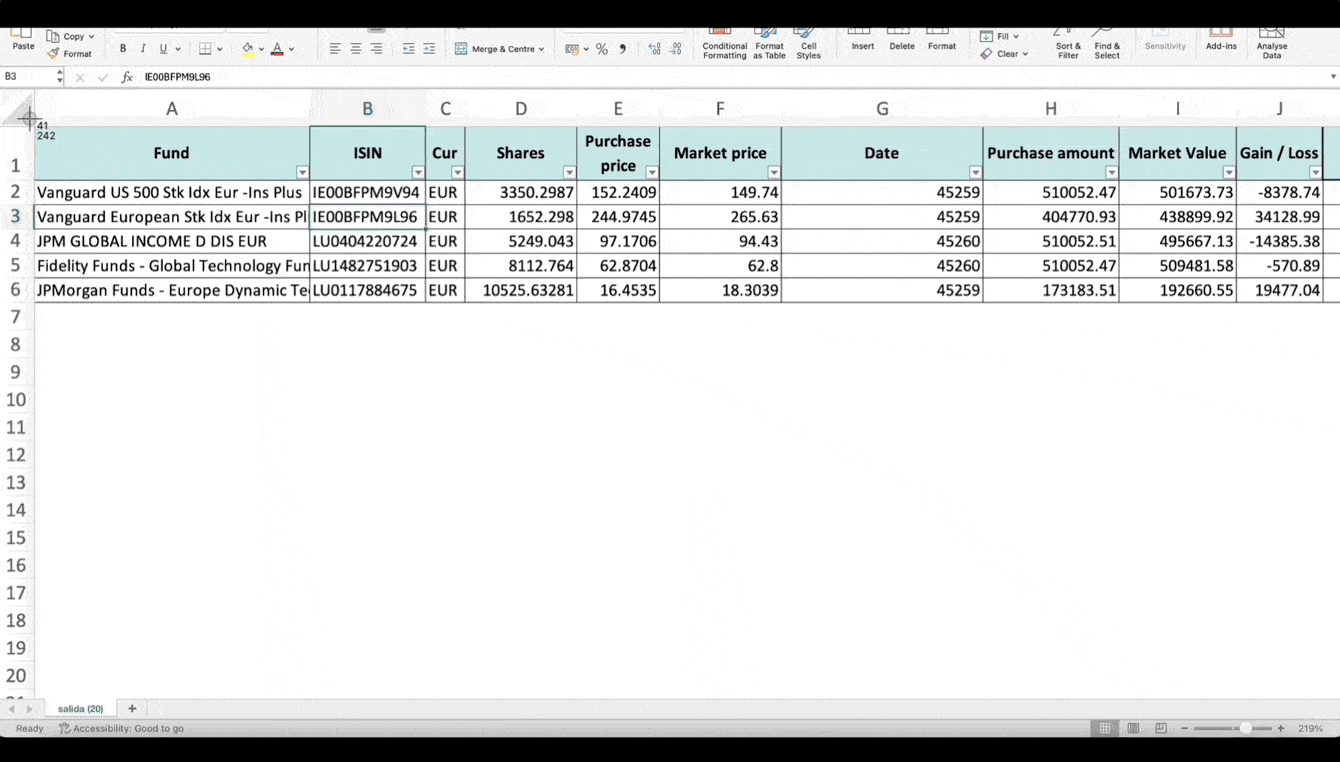Image resolution: width=1340 pixels, height=762 pixels.
Task: Open filter dropdown for Shares column
Action: tap(569, 173)
